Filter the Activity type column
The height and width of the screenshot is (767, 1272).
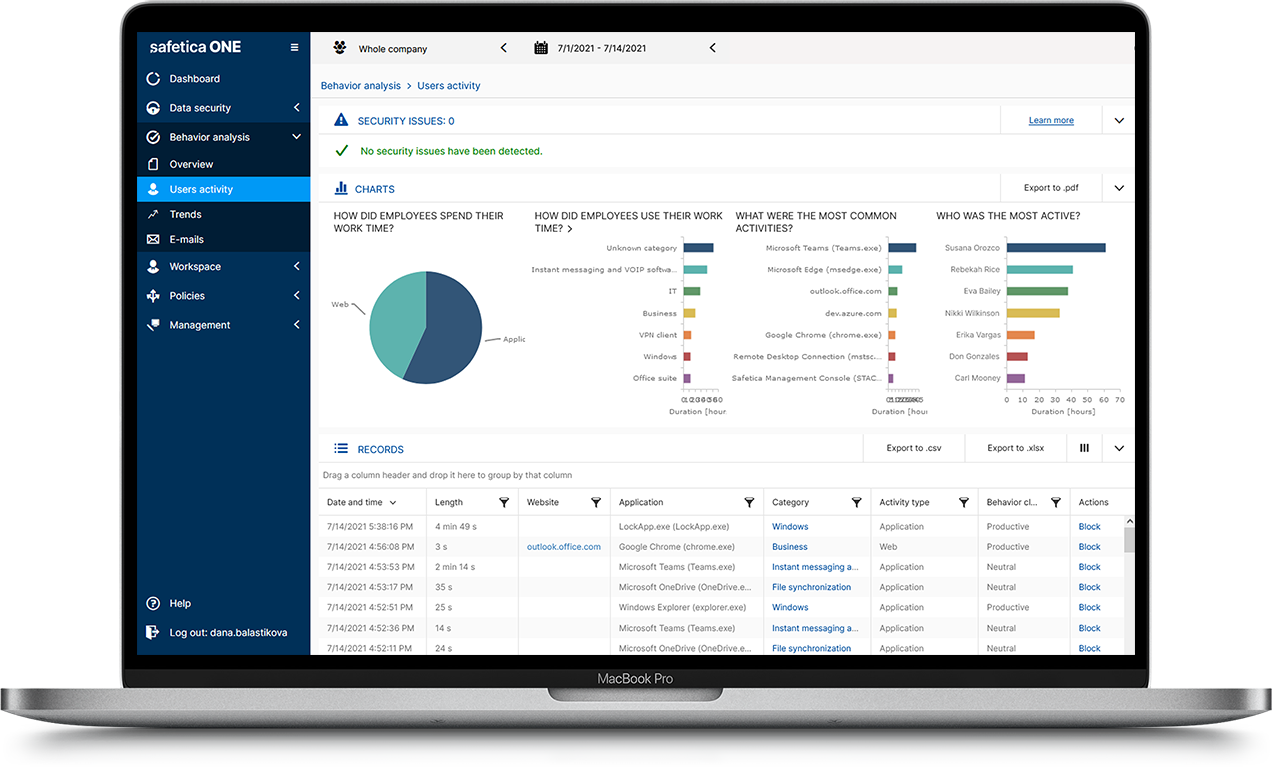(963, 502)
